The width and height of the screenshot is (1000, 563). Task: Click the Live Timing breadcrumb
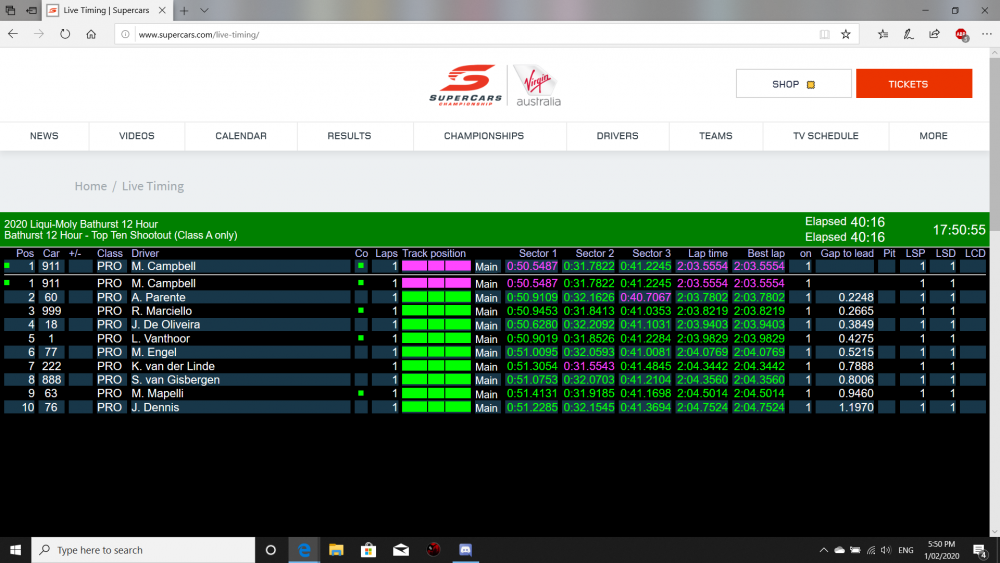coord(152,186)
